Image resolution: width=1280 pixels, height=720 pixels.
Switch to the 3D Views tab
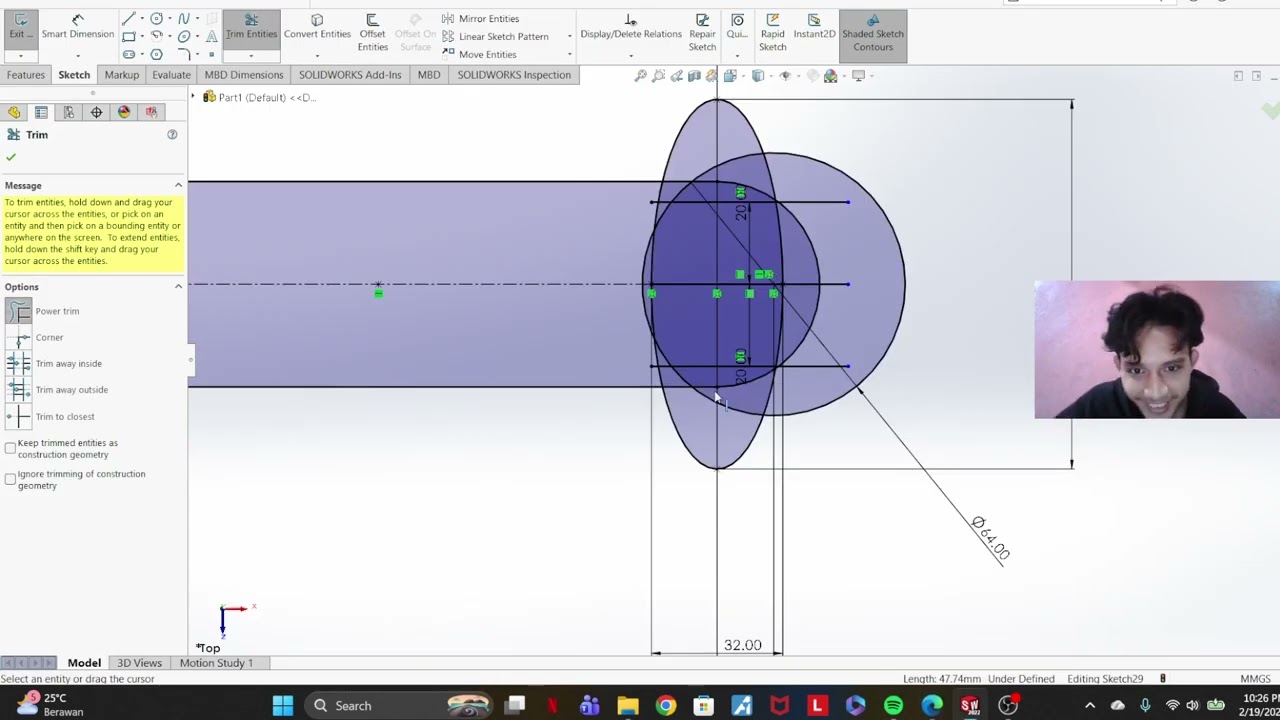pos(139,663)
